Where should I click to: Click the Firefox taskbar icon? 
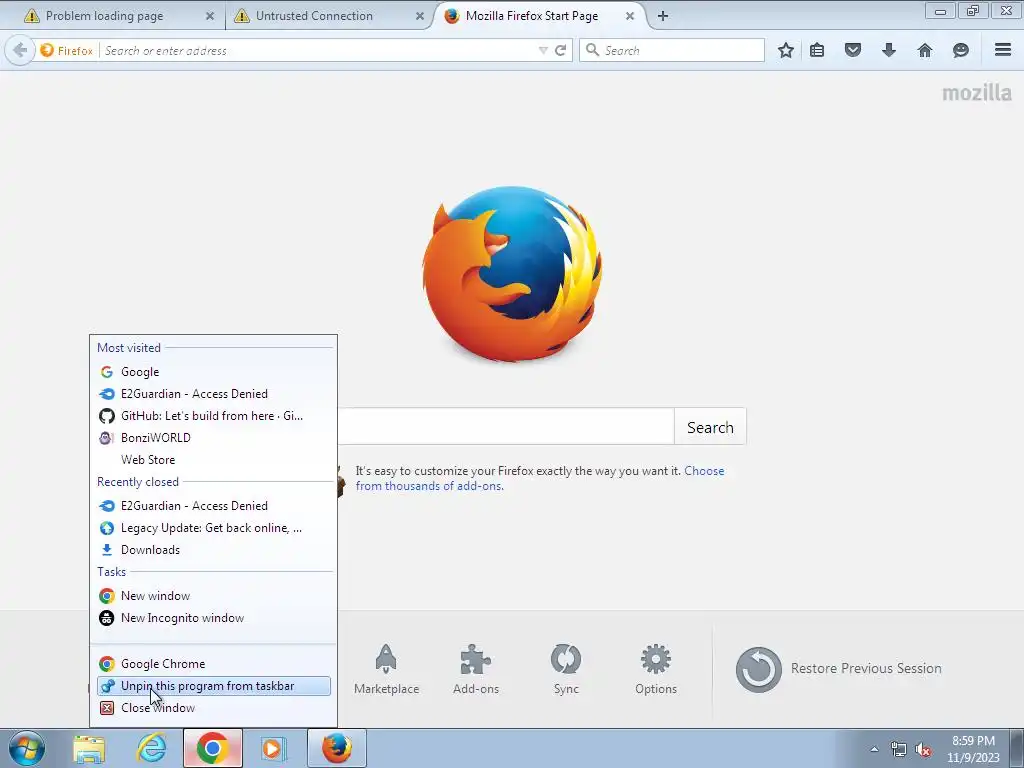tap(337, 748)
